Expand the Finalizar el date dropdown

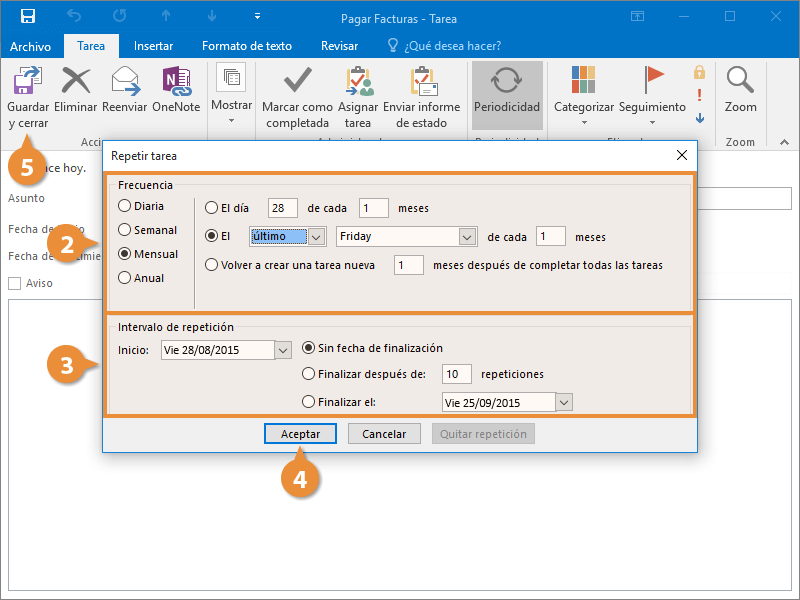pos(564,402)
